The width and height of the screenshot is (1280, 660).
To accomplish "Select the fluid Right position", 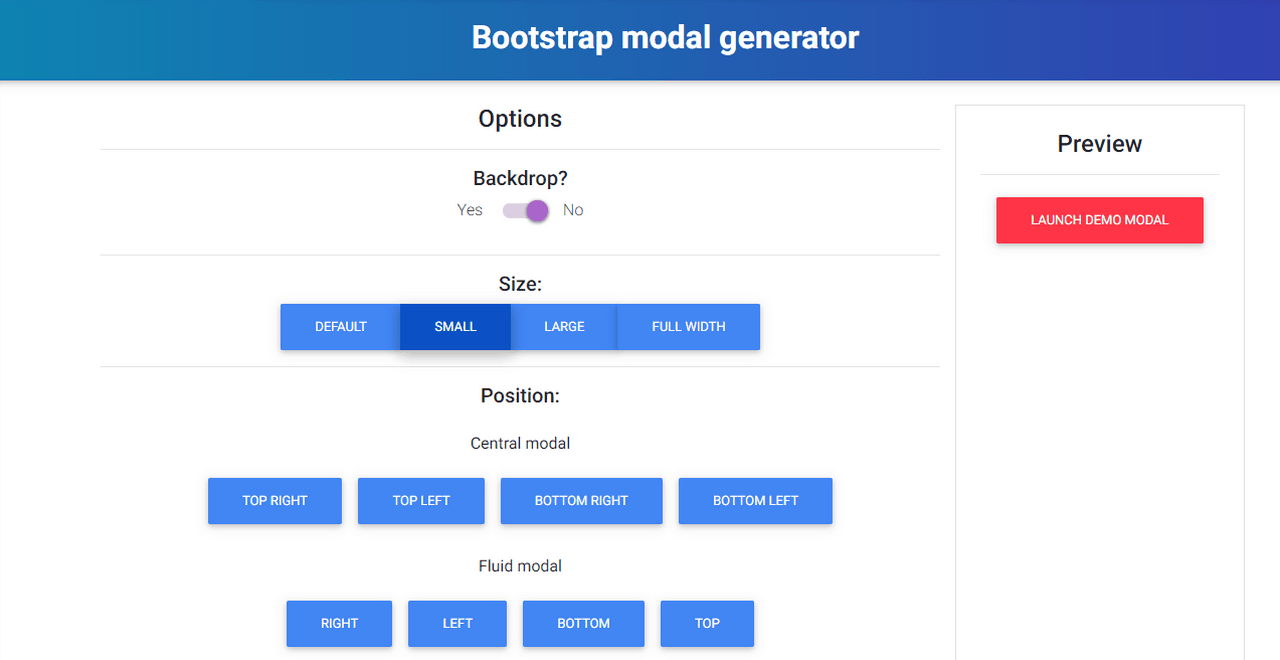I will coord(339,624).
